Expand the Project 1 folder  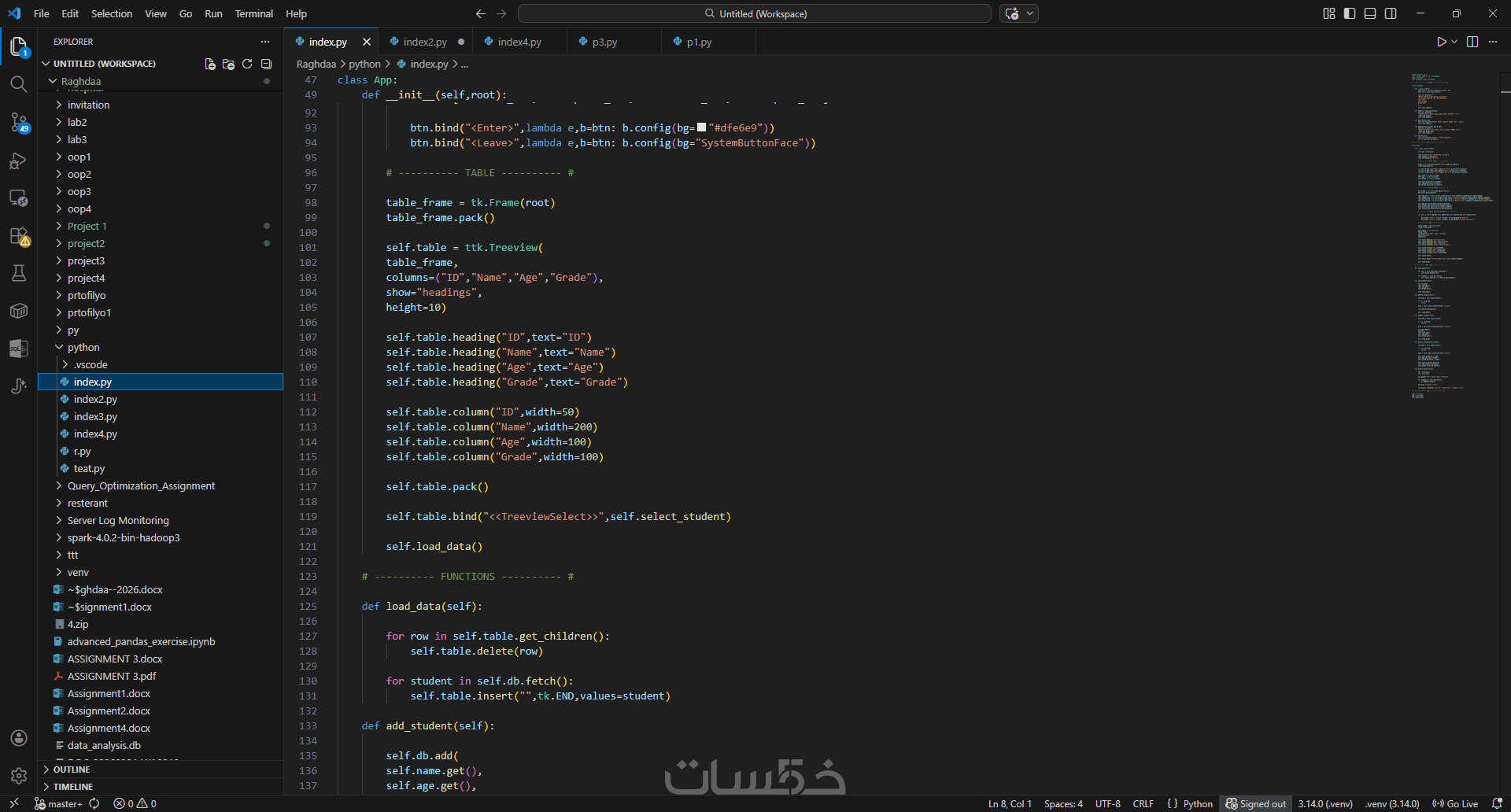(x=161, y=226)
